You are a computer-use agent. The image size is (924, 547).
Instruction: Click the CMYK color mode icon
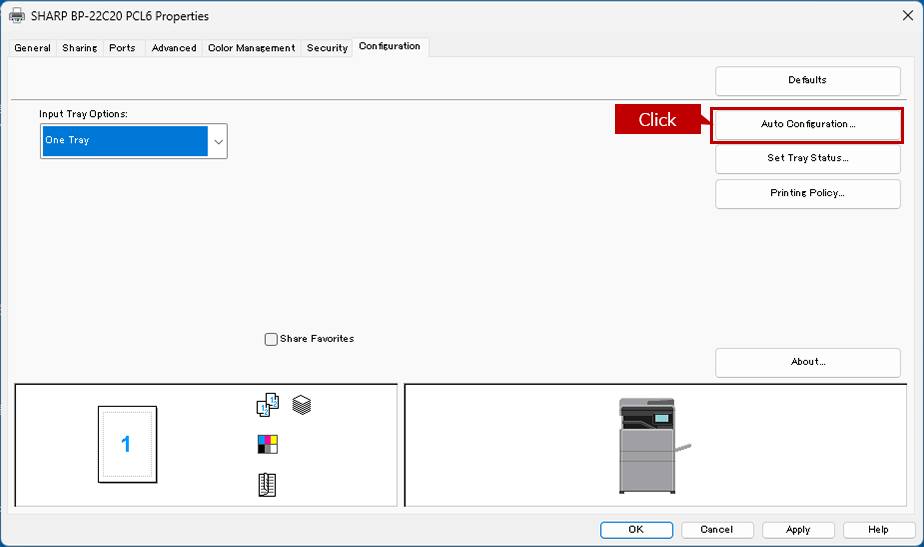[268, 444]
